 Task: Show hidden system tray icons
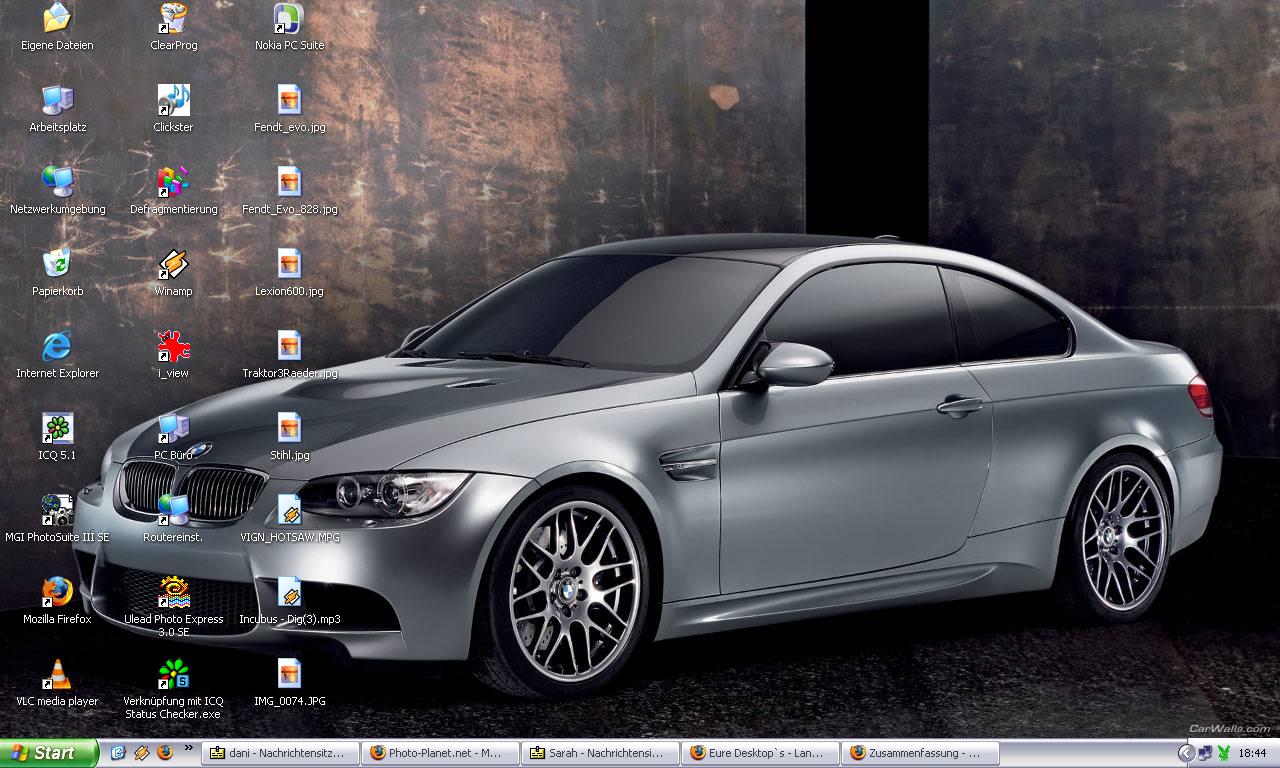(x=1186, y=753)
